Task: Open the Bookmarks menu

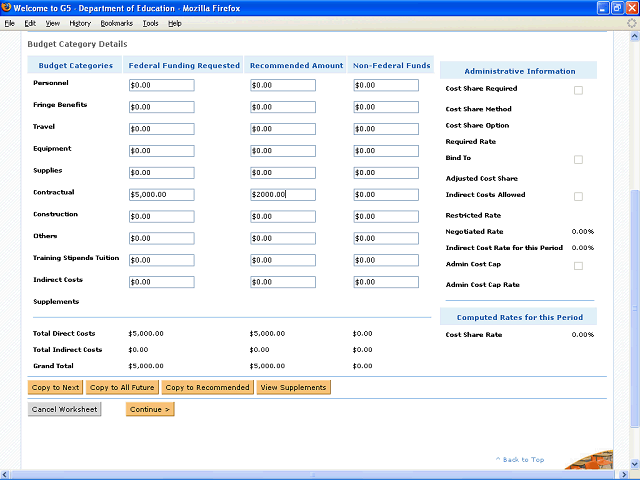Action: coord(116,23)
